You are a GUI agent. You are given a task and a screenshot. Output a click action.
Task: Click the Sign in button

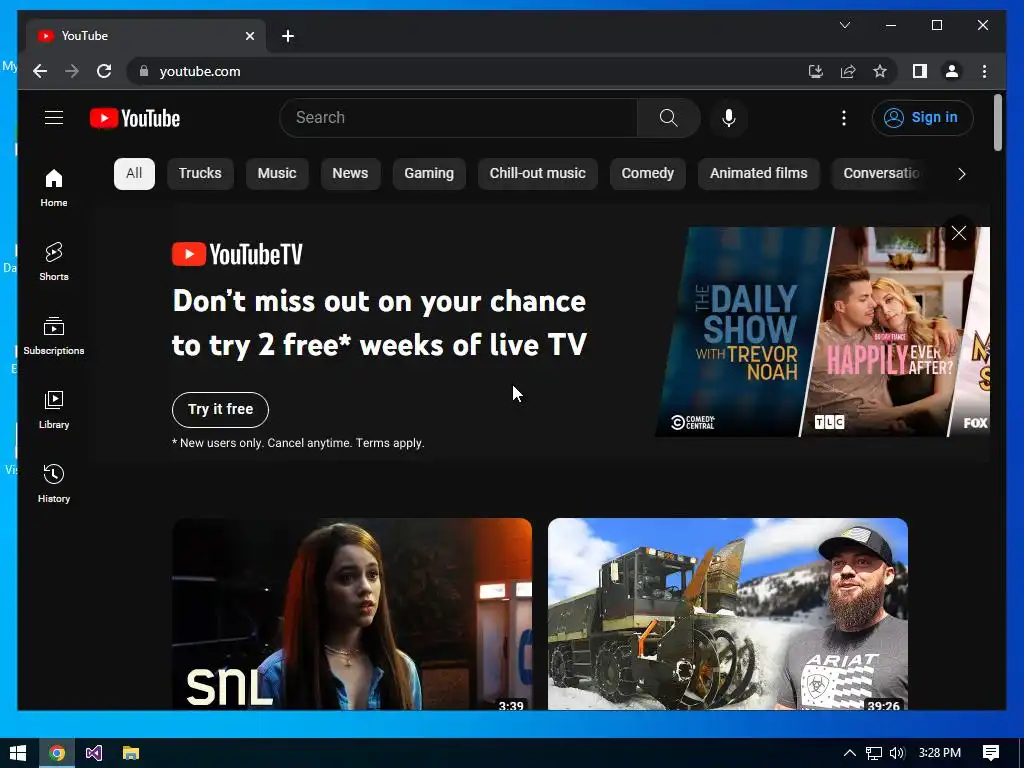point(922,118)
